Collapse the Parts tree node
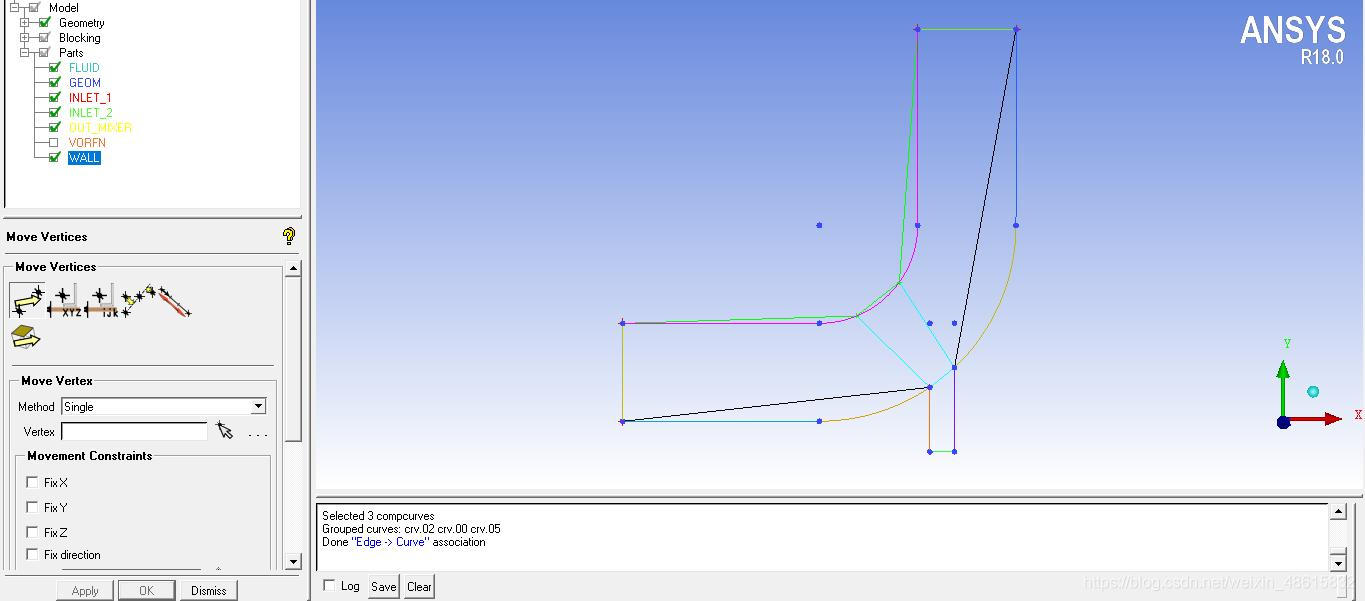The image size is (1365, 601). coord(26,53)
